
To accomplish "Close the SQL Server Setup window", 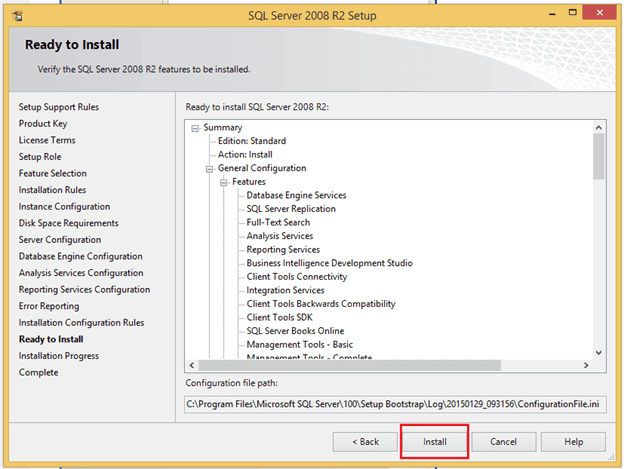I will (x=599, y=13).
